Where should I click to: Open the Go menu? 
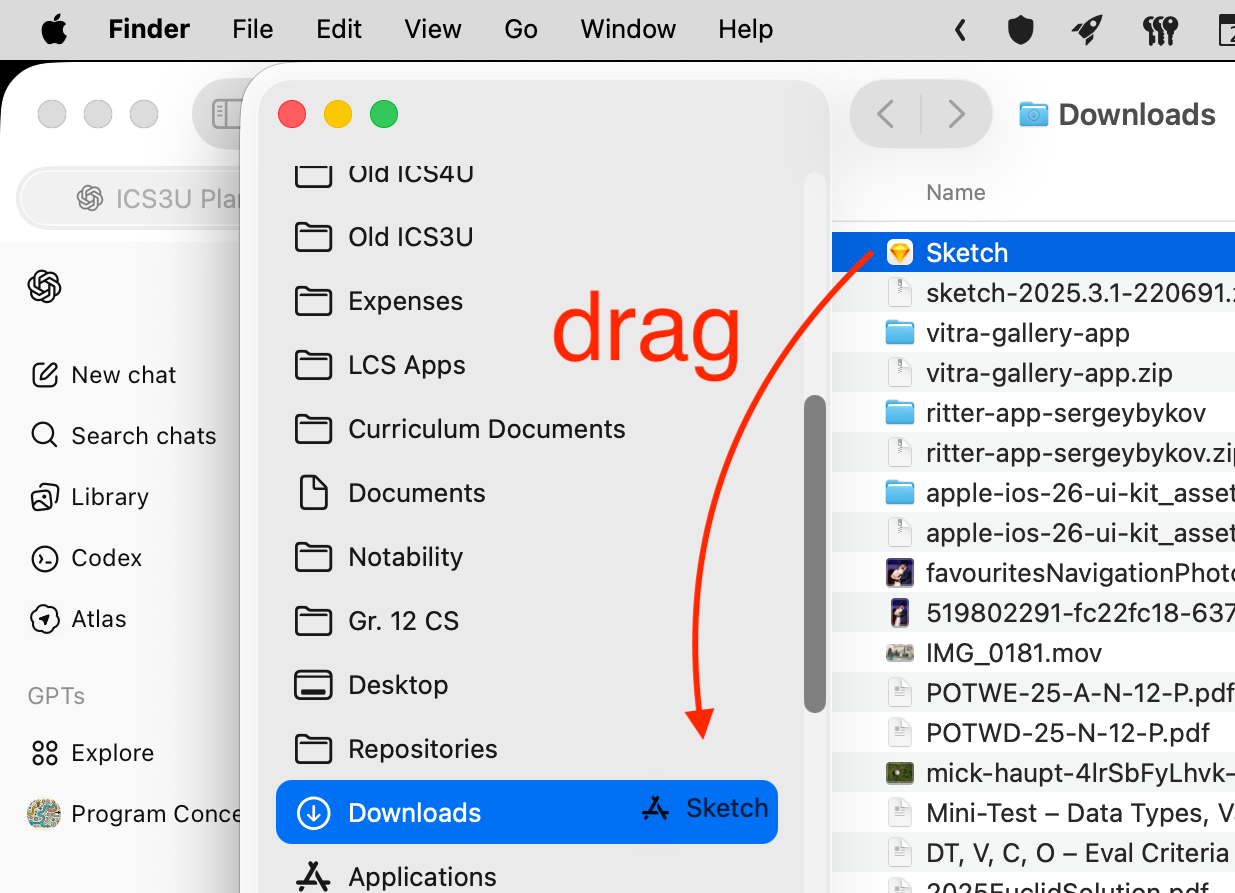pos(520,30)
